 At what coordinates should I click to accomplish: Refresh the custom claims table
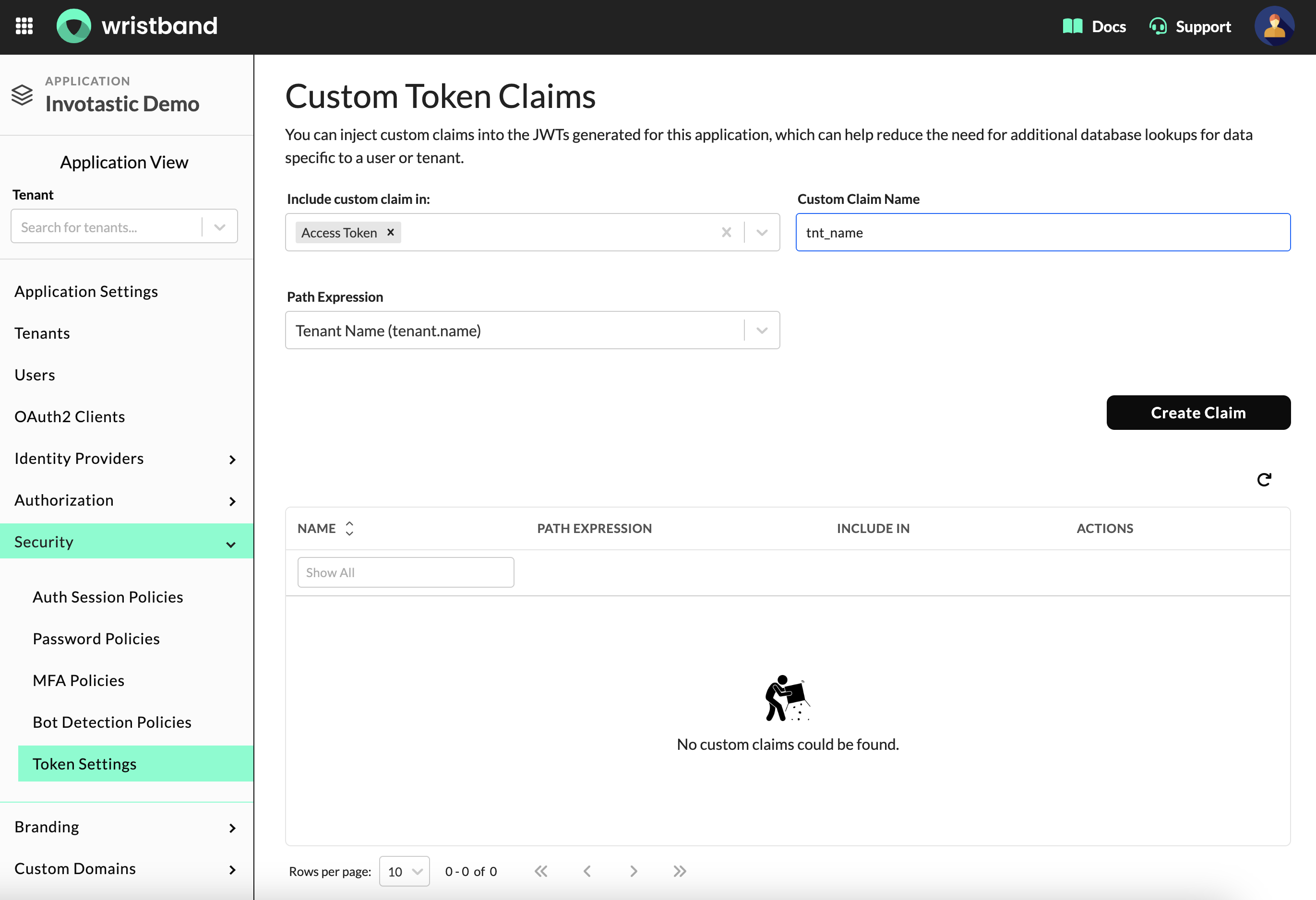click(1264, 479)
